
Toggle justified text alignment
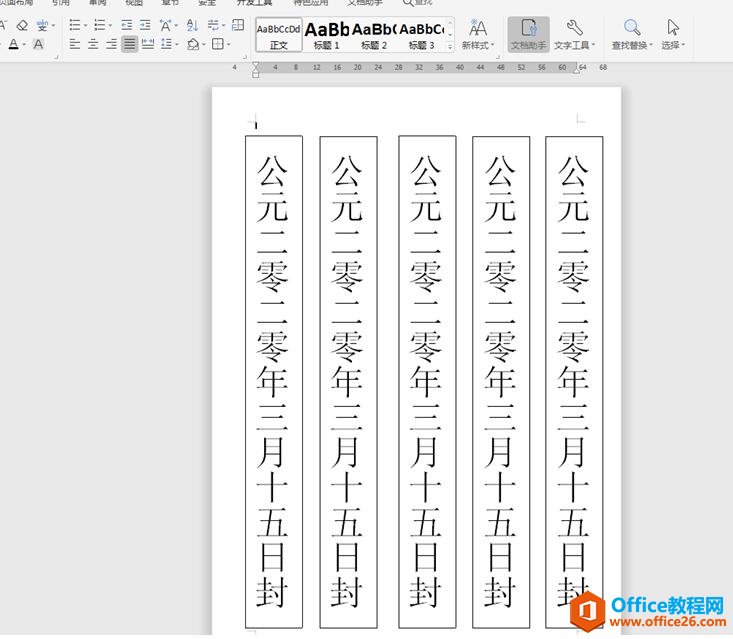point(129,45)
